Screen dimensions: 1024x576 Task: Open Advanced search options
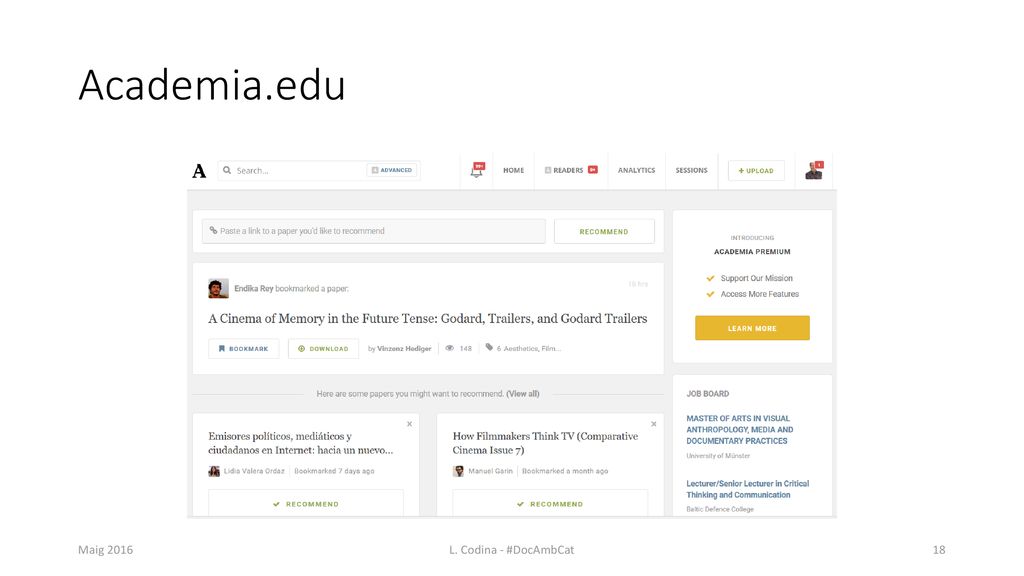coord(392,170)
